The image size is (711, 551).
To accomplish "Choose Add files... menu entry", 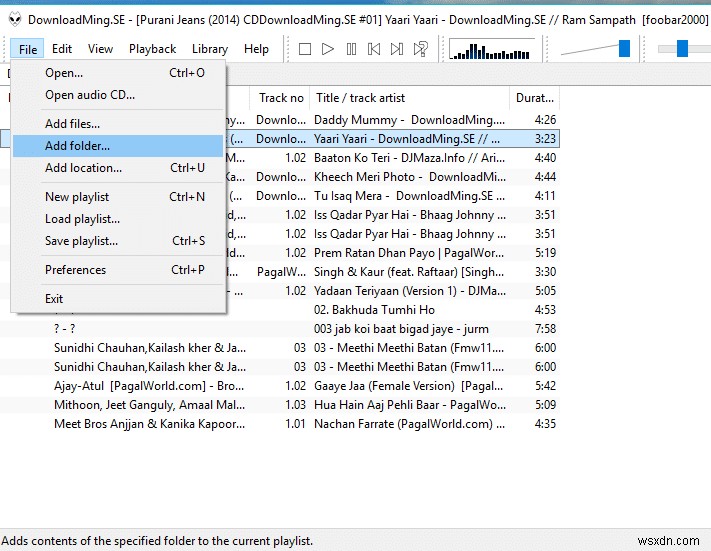I will [118, 124].
